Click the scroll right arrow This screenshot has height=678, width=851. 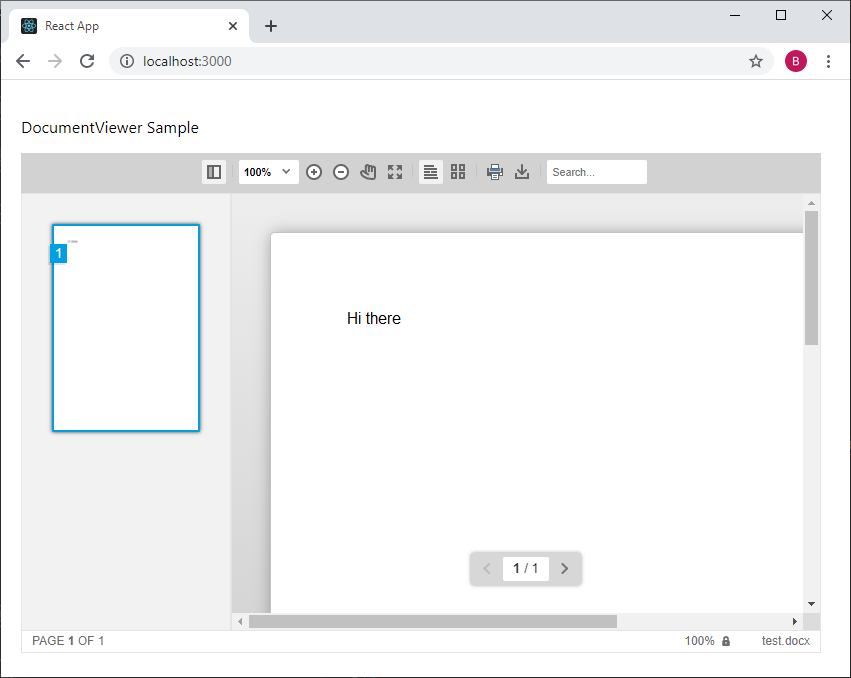point(795,622)
